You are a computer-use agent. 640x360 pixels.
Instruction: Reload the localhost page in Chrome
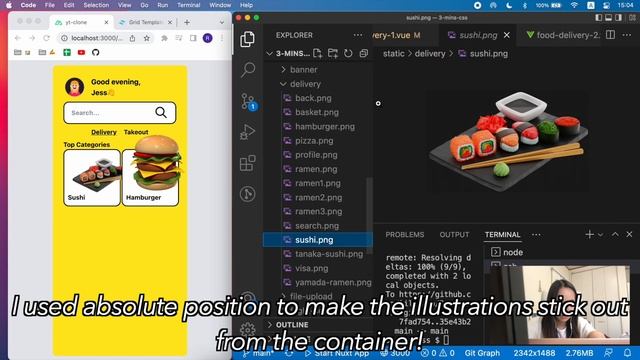tap(46, 38)
